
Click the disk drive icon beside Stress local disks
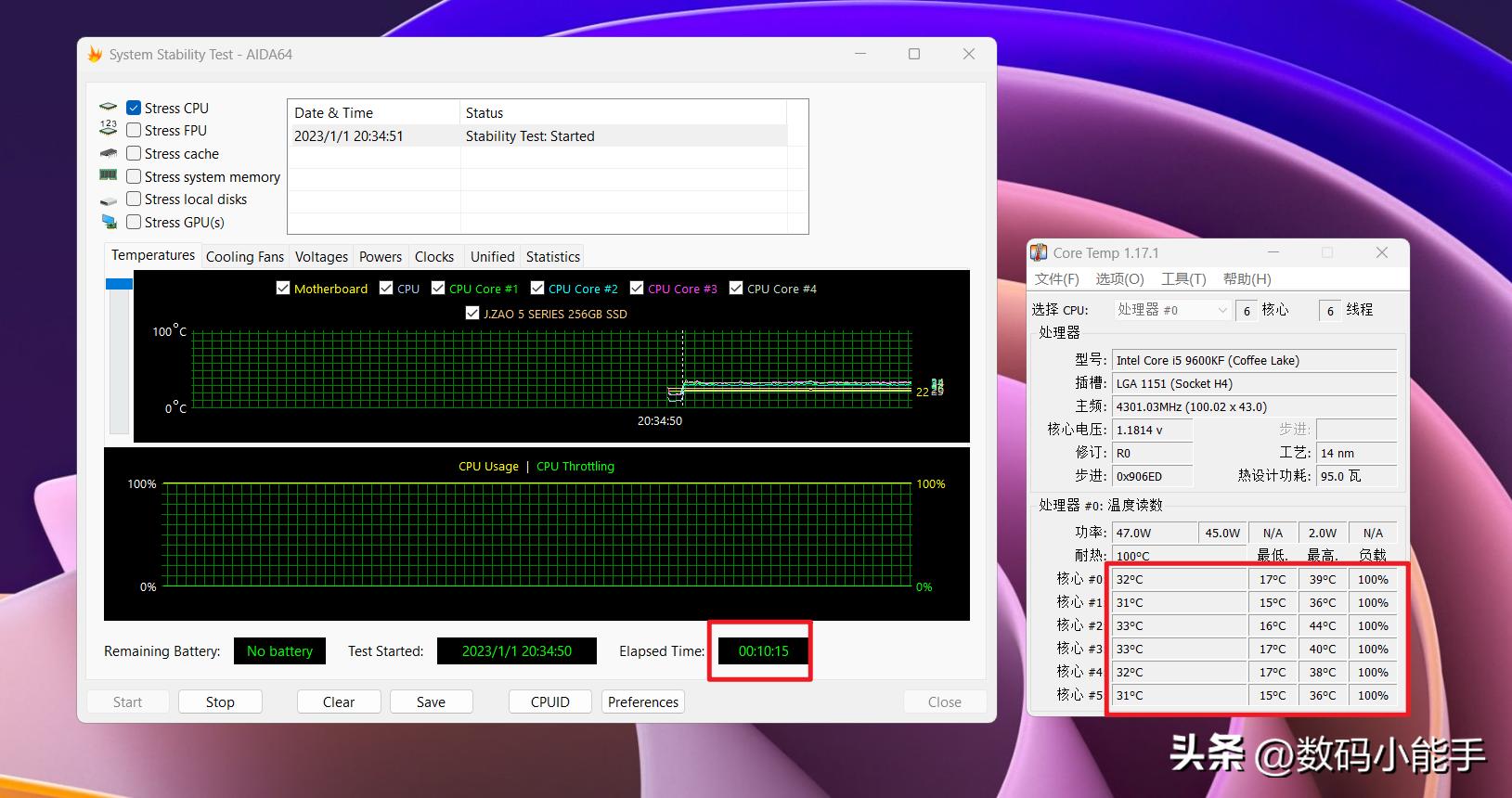109,199
